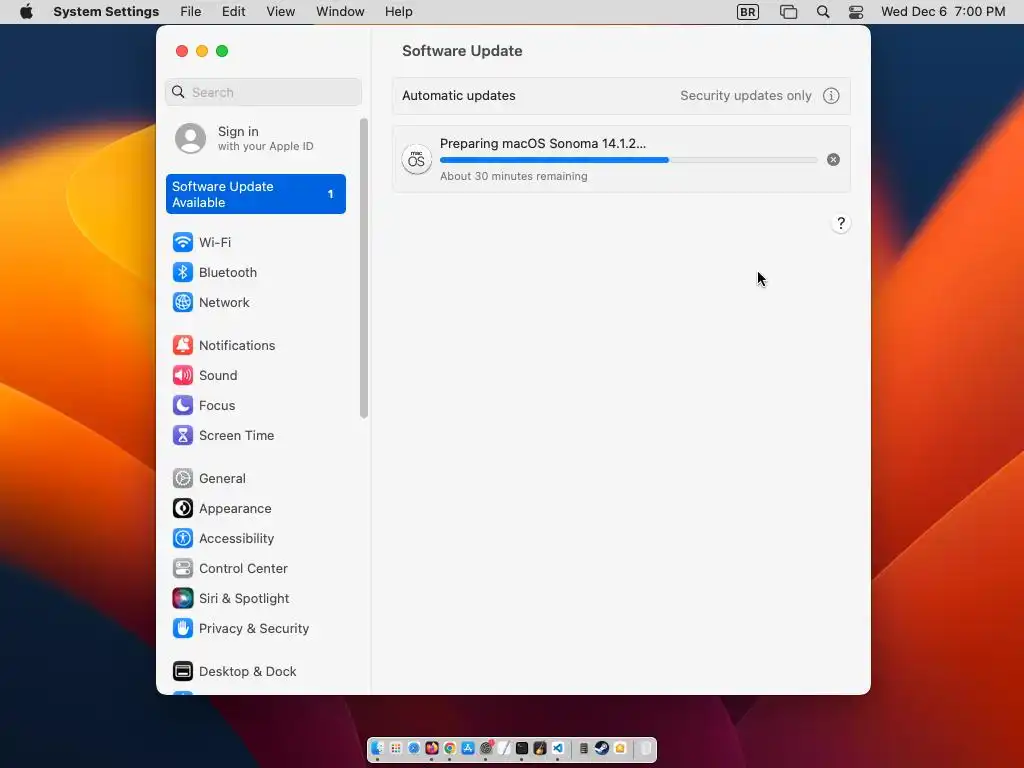Open Finder from the Dock
Viewport: 1024px width, 768px height.
(377, 748)
